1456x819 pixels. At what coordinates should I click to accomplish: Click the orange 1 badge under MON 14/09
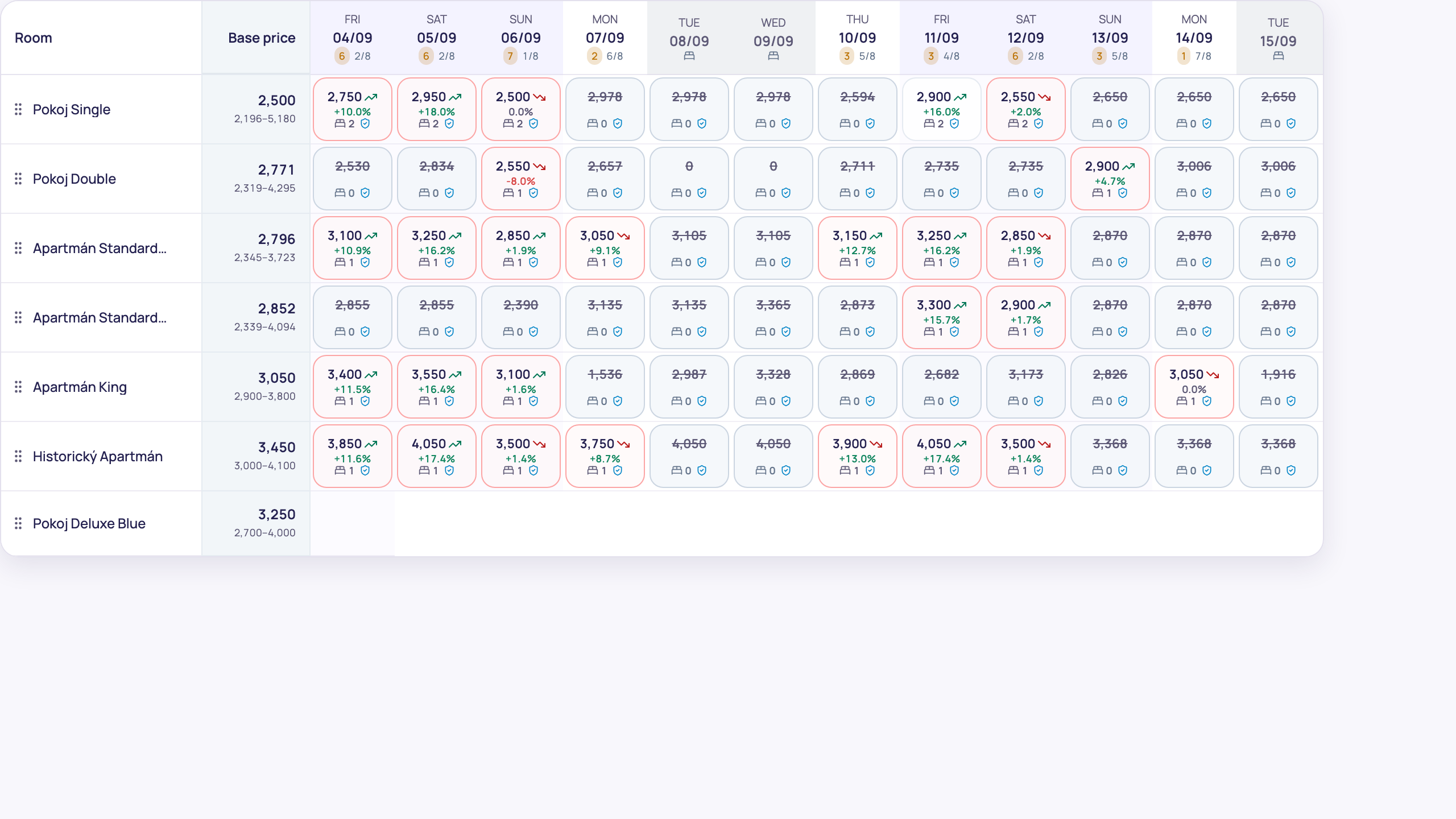coord(1184,56)
